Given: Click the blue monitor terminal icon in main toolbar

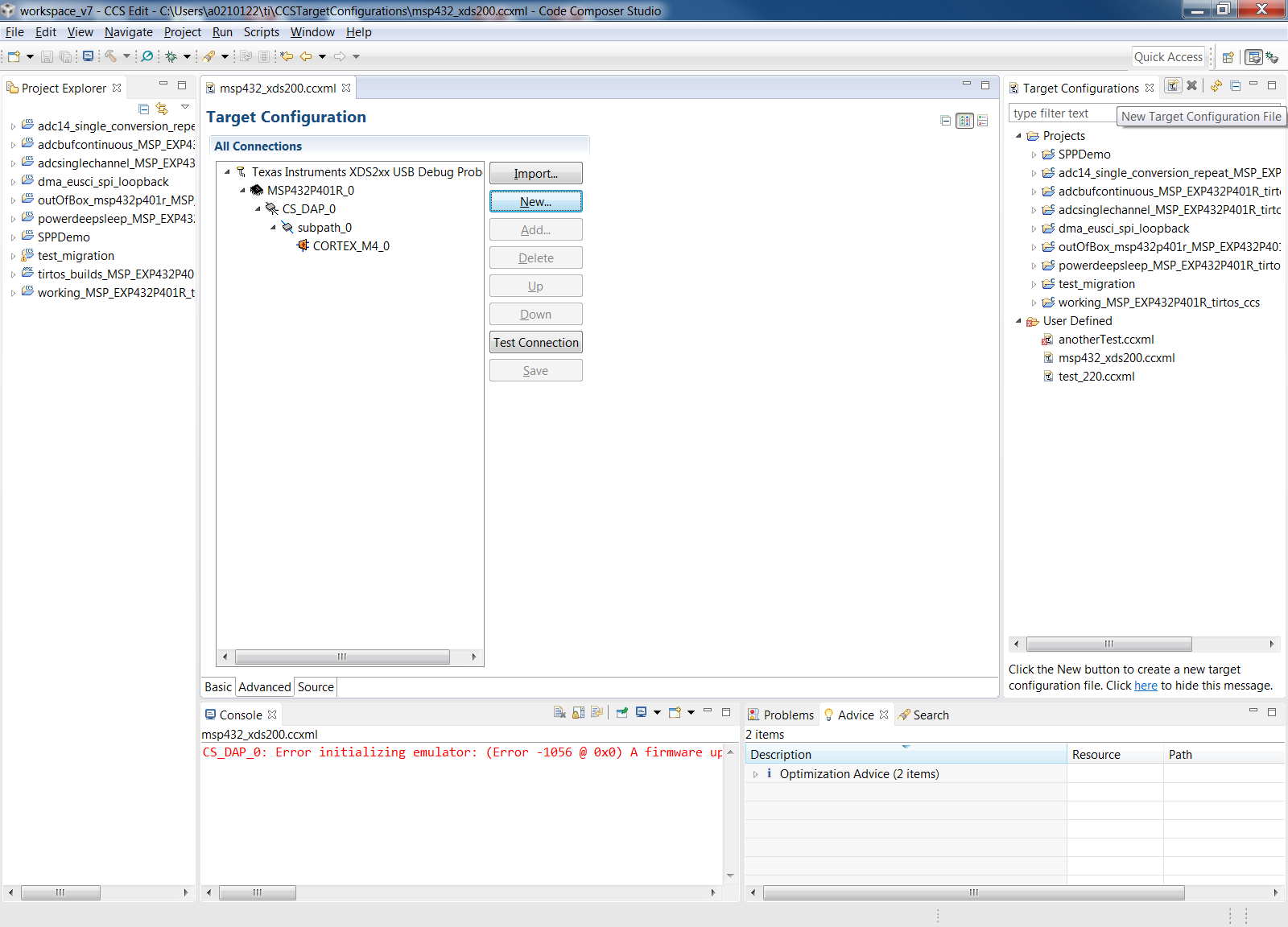Looking at the screenshot, I should click(88, 56).
